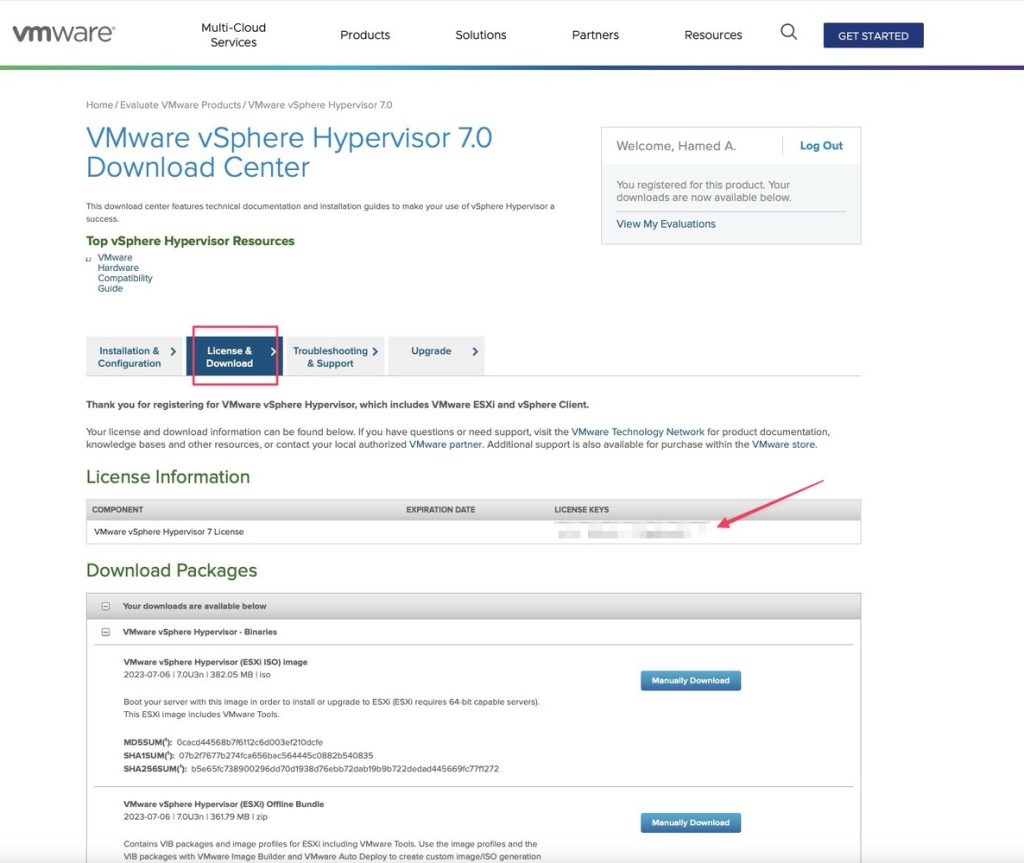
Task: Click 'Top vSphere Hypervisor Resources' heading
Action: click(190, 241)
